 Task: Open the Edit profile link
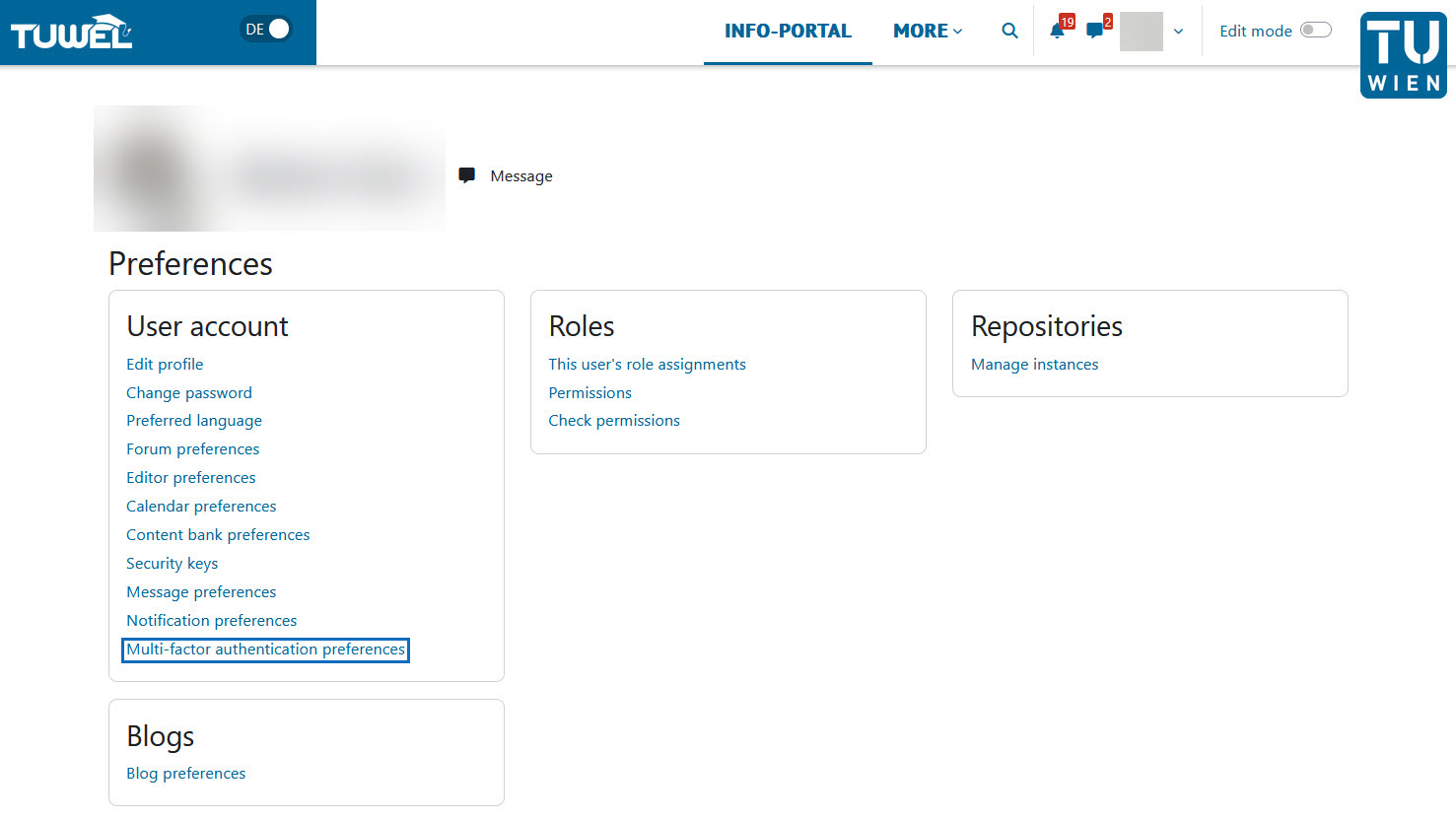coord(165,364)
